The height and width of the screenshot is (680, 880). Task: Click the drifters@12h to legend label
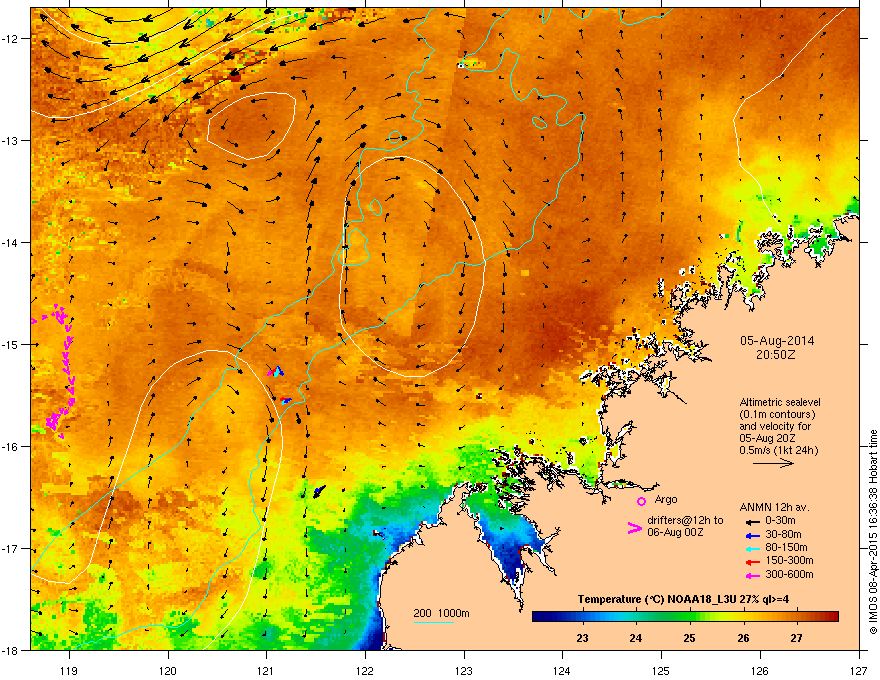(x=685, y=521)
